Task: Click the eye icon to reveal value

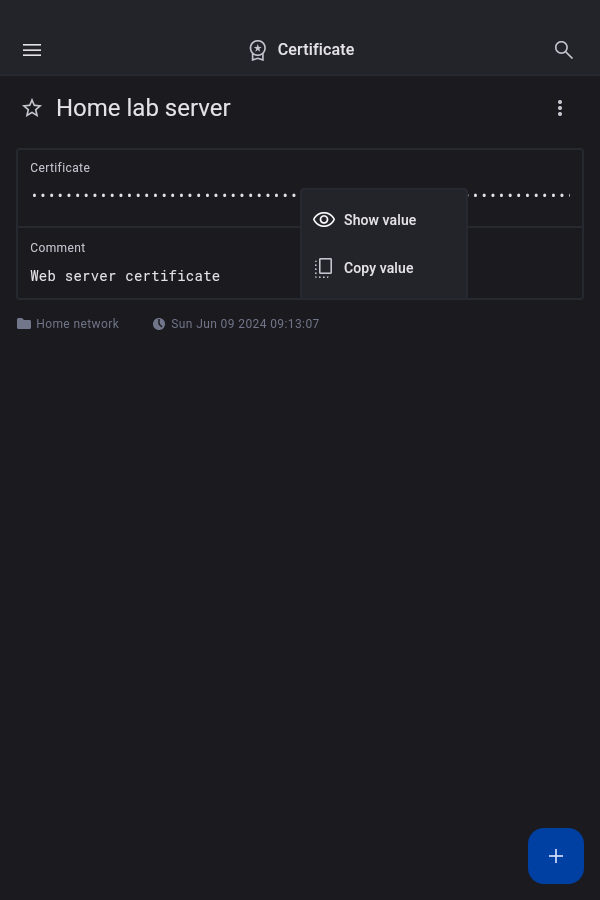Action: click(x=324, y=220)
